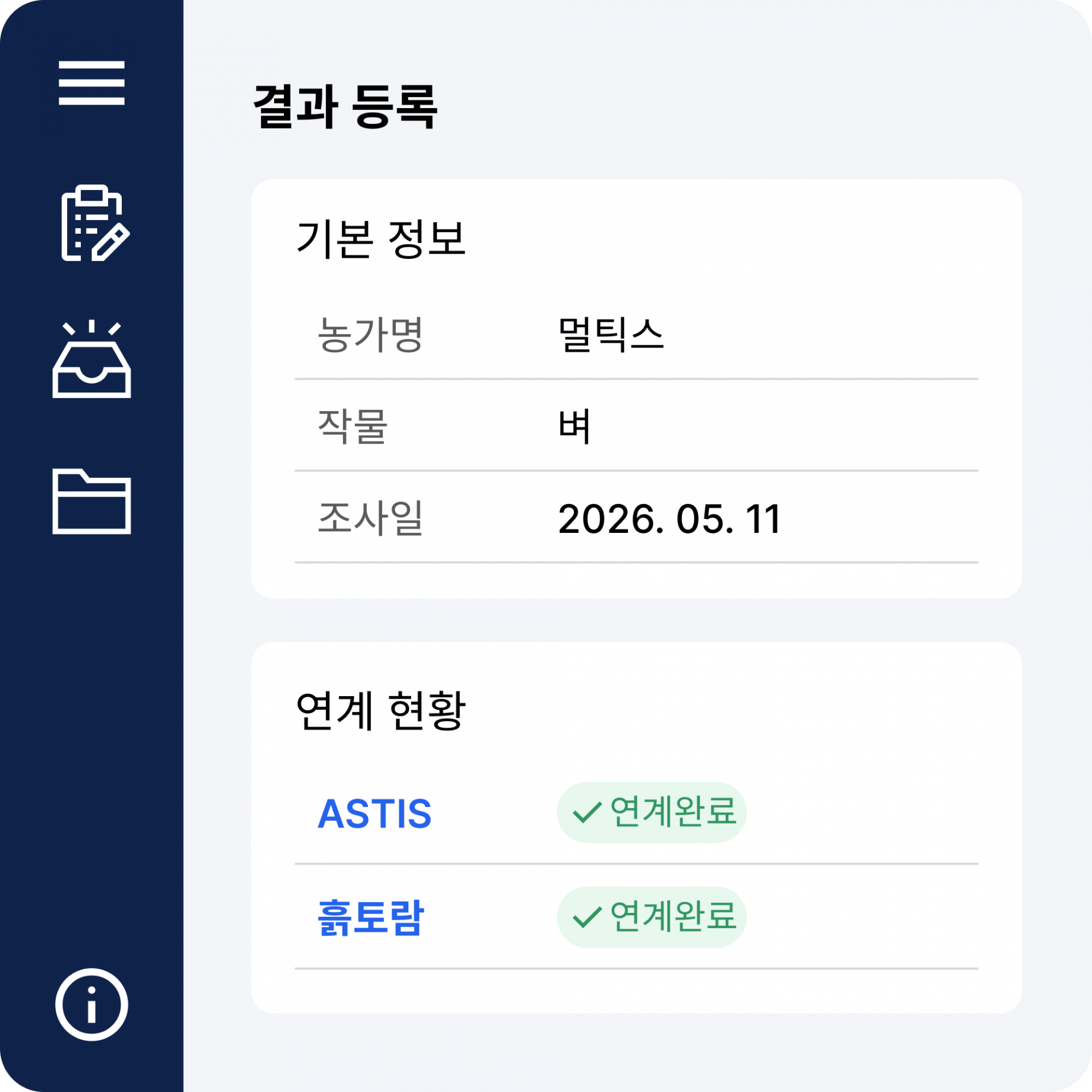This screenshot has width=1092, height=1092.
Task: Open the inbox tray notifications icon
Action: (x=92, y=359)
